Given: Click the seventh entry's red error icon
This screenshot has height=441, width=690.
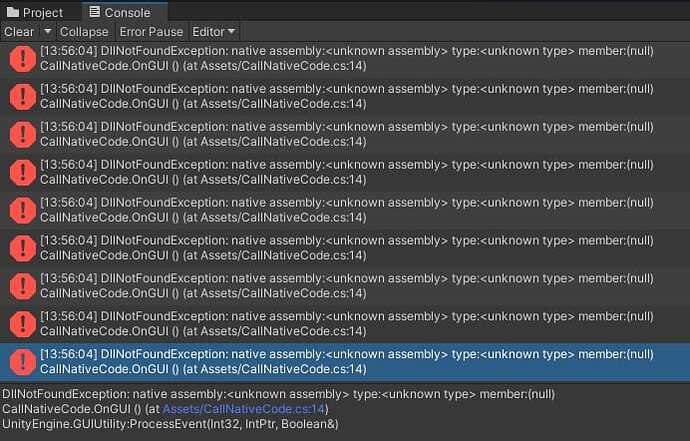Looking at the screenshot, I should [22, 286].
